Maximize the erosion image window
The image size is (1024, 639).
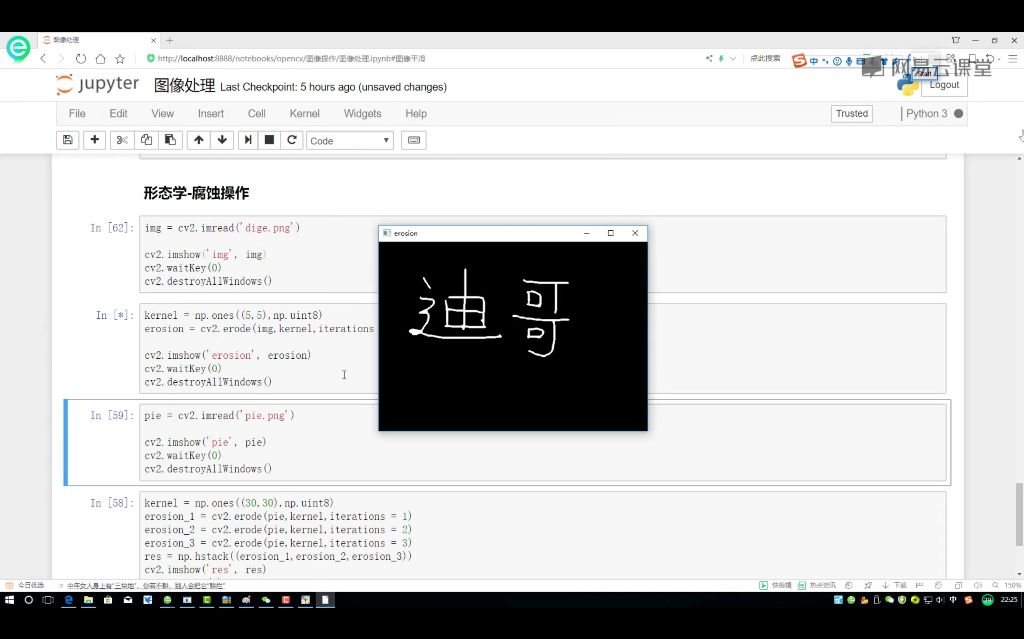tap(611, 233)
